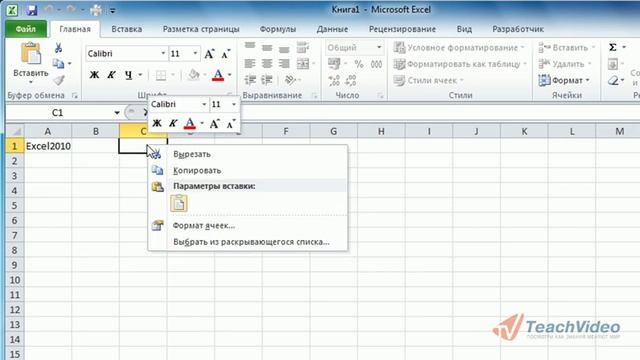640x360 pixels.
Task: Increase font size in ribbon
Action: click(209, 53)
